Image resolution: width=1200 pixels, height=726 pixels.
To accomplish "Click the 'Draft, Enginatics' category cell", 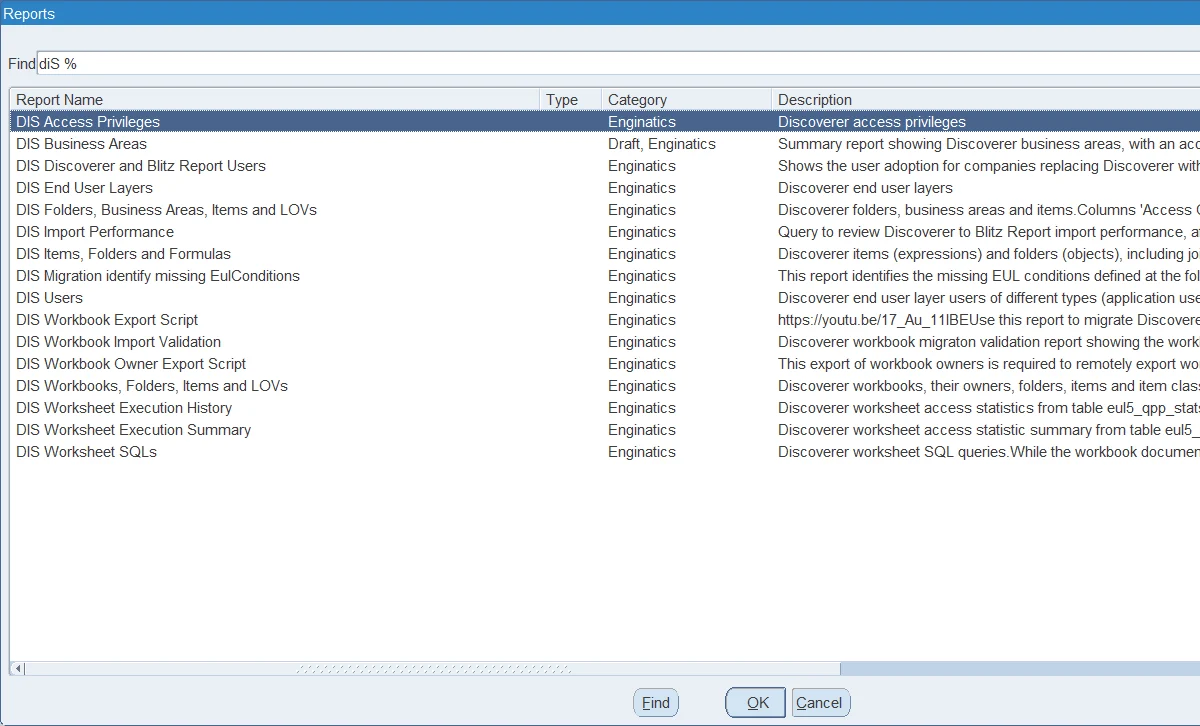I will coord(662,144).
